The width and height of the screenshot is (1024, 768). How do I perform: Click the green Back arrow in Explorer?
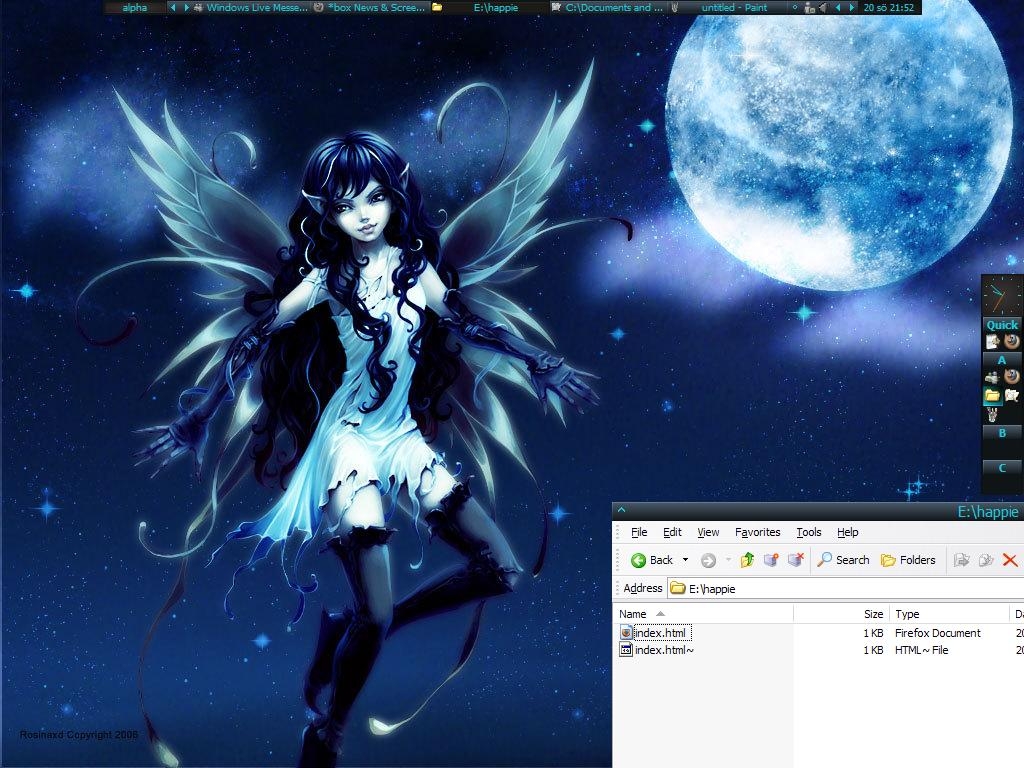click(x=638, y=560)
